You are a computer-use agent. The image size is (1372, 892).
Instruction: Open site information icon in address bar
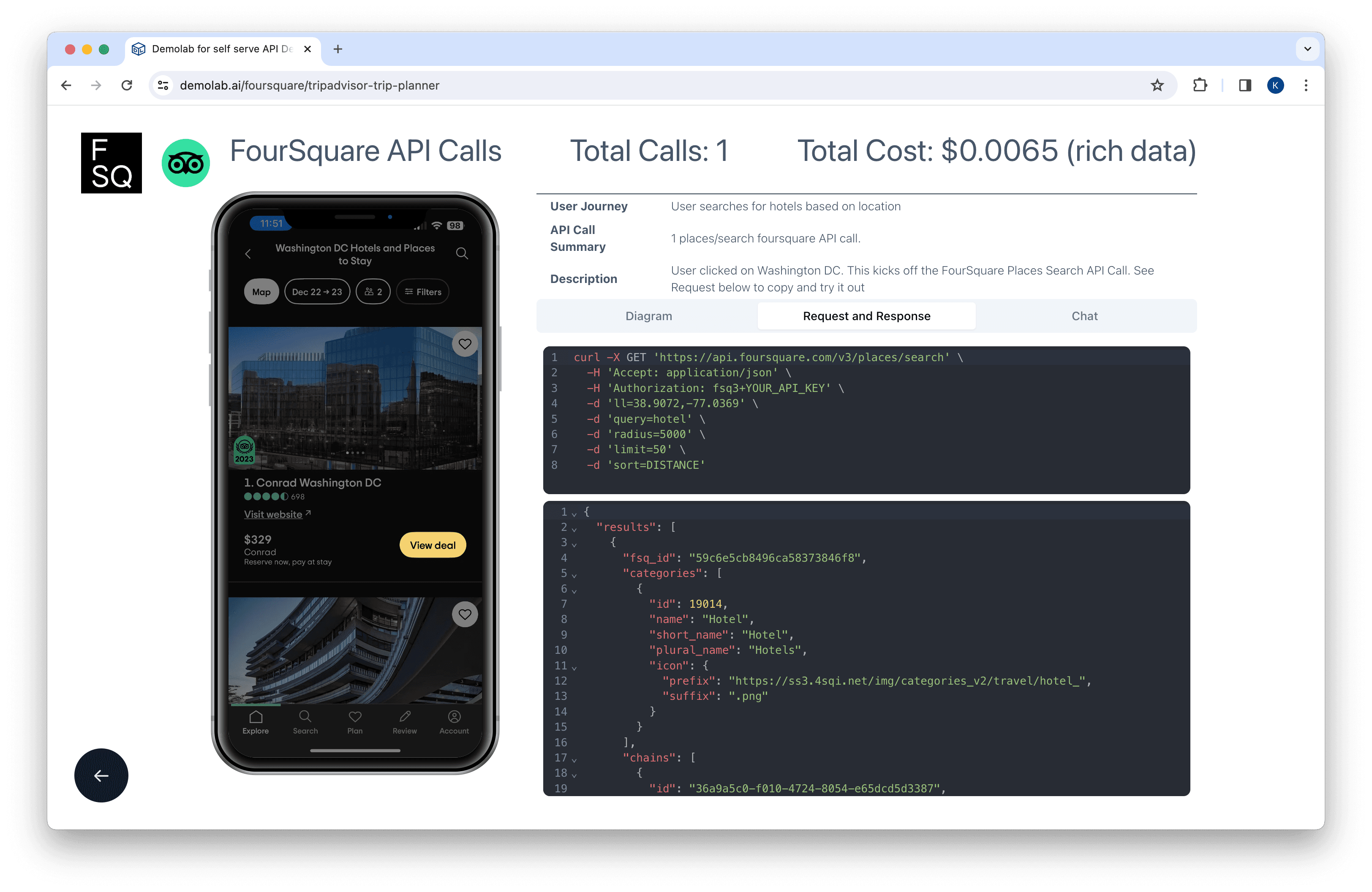[x=164, y=85]
